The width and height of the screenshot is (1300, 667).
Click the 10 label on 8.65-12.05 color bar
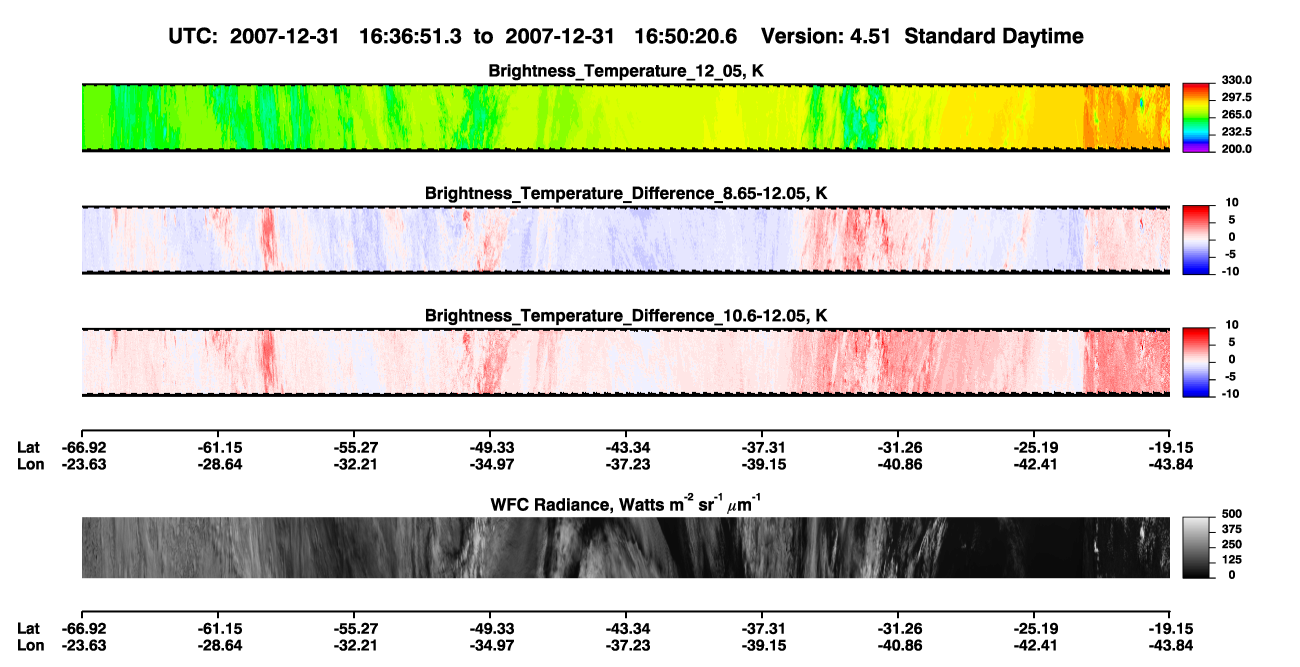pos(1232,202)
